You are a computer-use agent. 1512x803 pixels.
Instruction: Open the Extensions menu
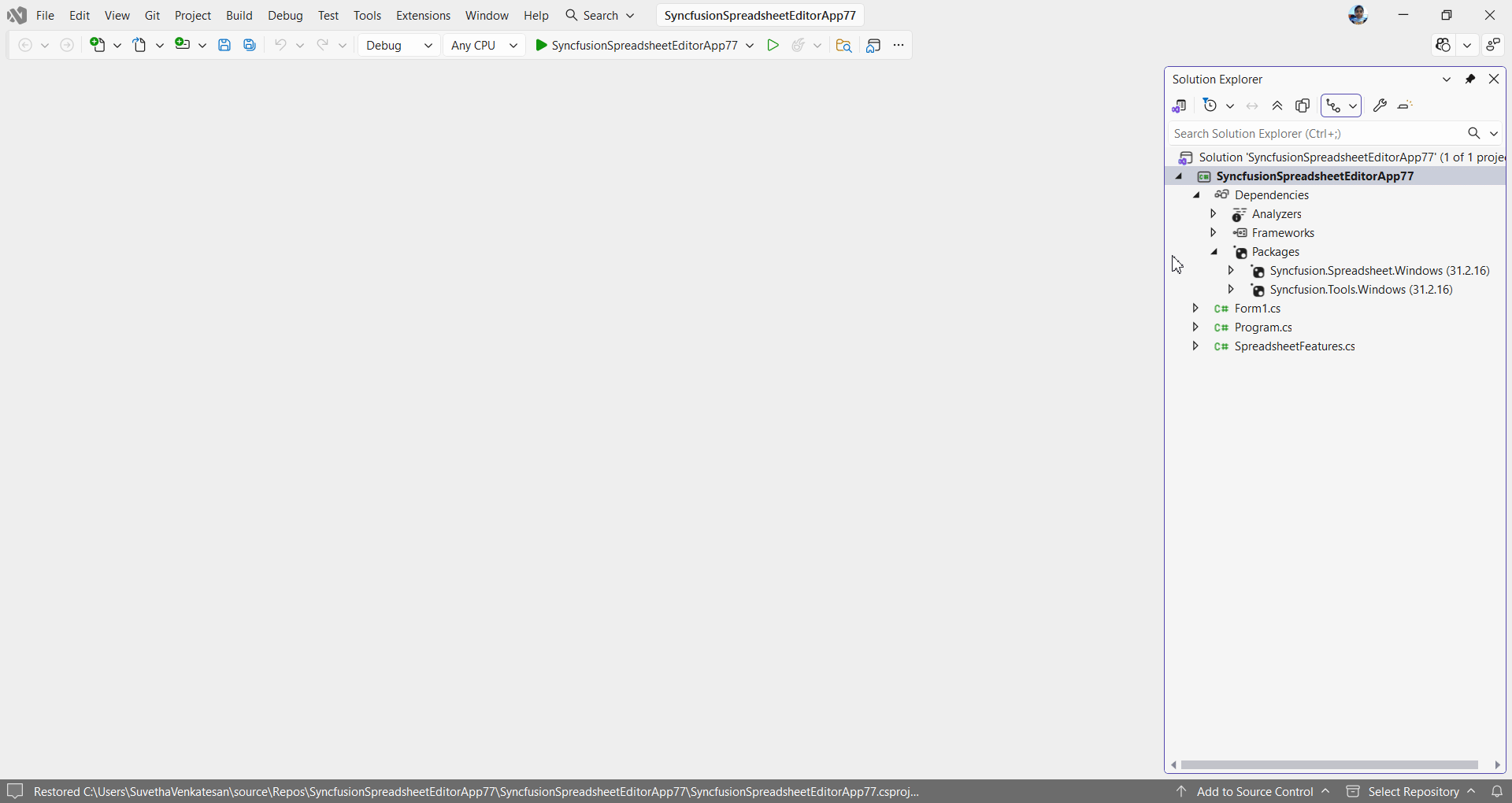point(423,15)
